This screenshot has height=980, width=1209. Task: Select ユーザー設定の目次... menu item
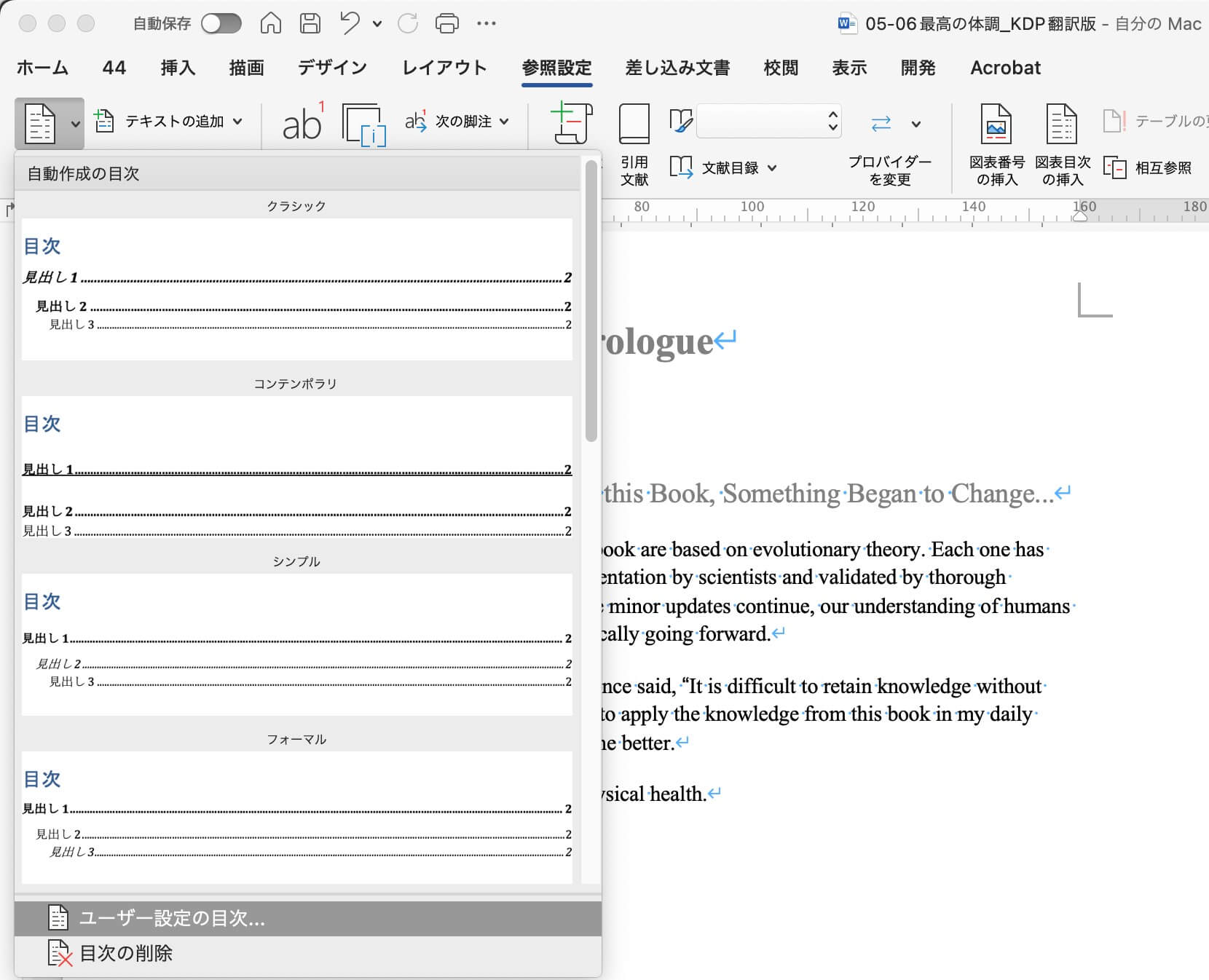(x=172, y=918)
